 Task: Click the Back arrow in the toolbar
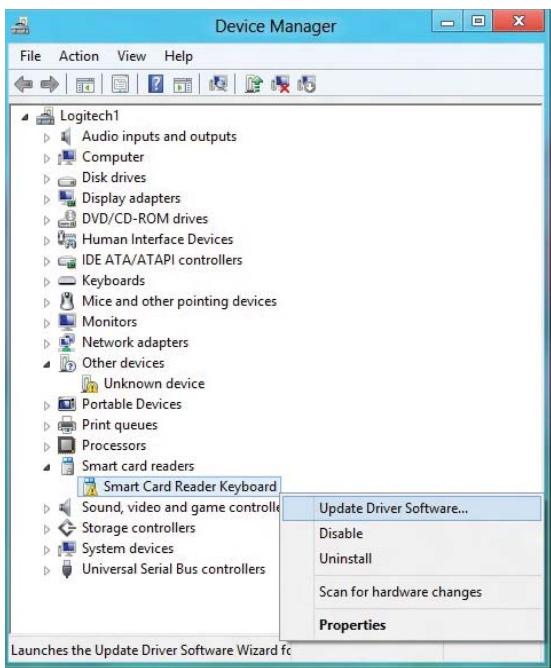[23, 84]
